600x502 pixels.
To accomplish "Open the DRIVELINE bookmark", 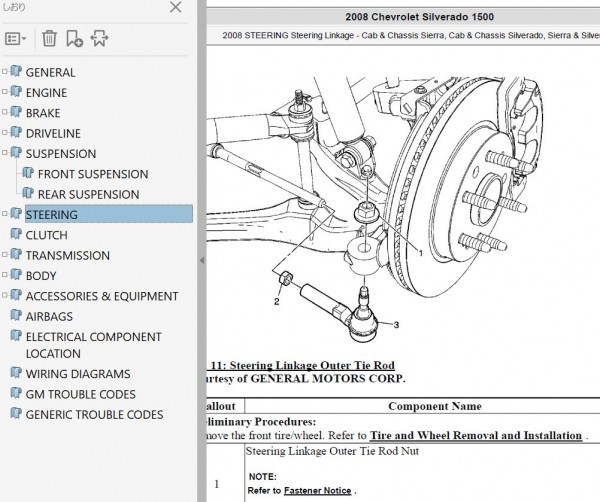I will coord(53,133).
